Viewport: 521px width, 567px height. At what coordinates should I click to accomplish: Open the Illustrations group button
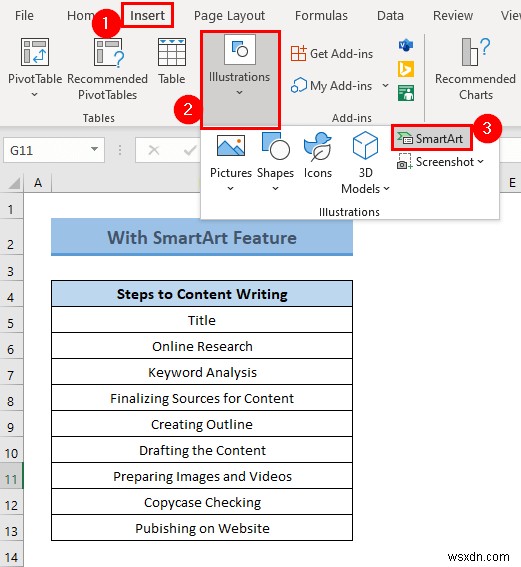(240, 80)
